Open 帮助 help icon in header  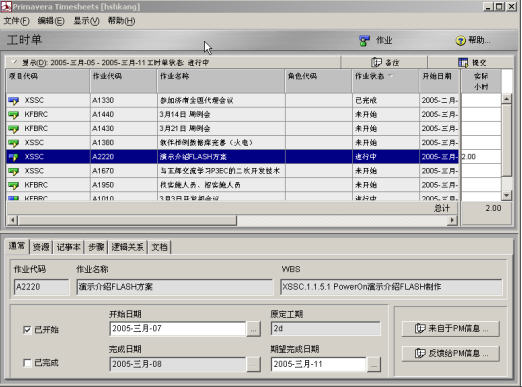tap(460, 41)
